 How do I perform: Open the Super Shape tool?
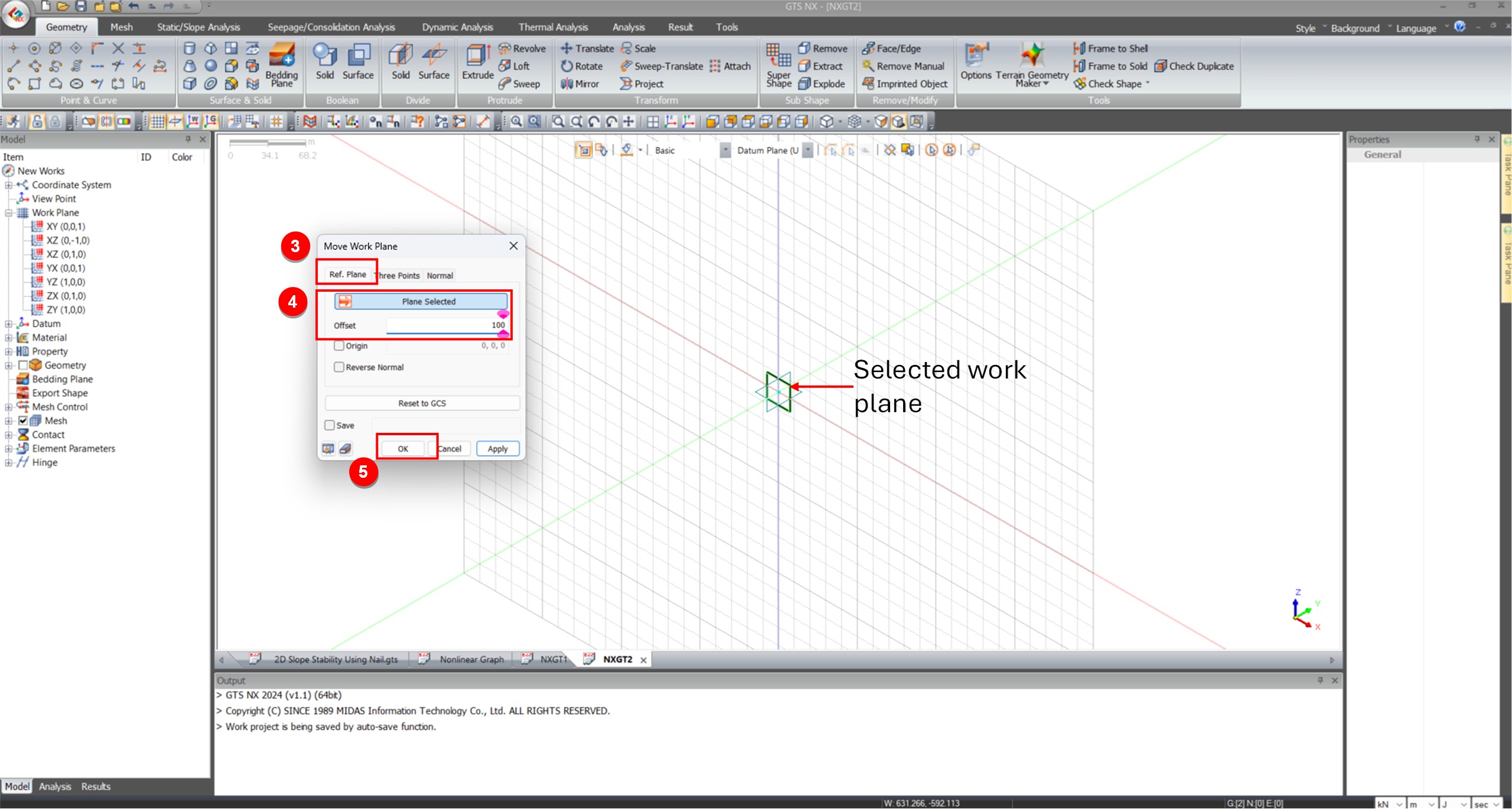[778, 65]
